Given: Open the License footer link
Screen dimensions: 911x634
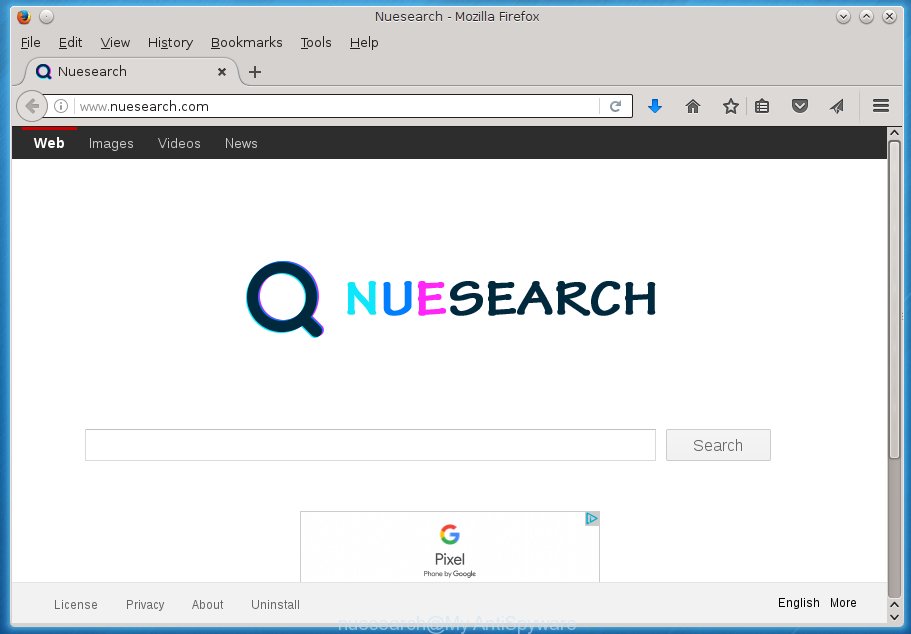Looking at the screenshot, I should (76, 604).
